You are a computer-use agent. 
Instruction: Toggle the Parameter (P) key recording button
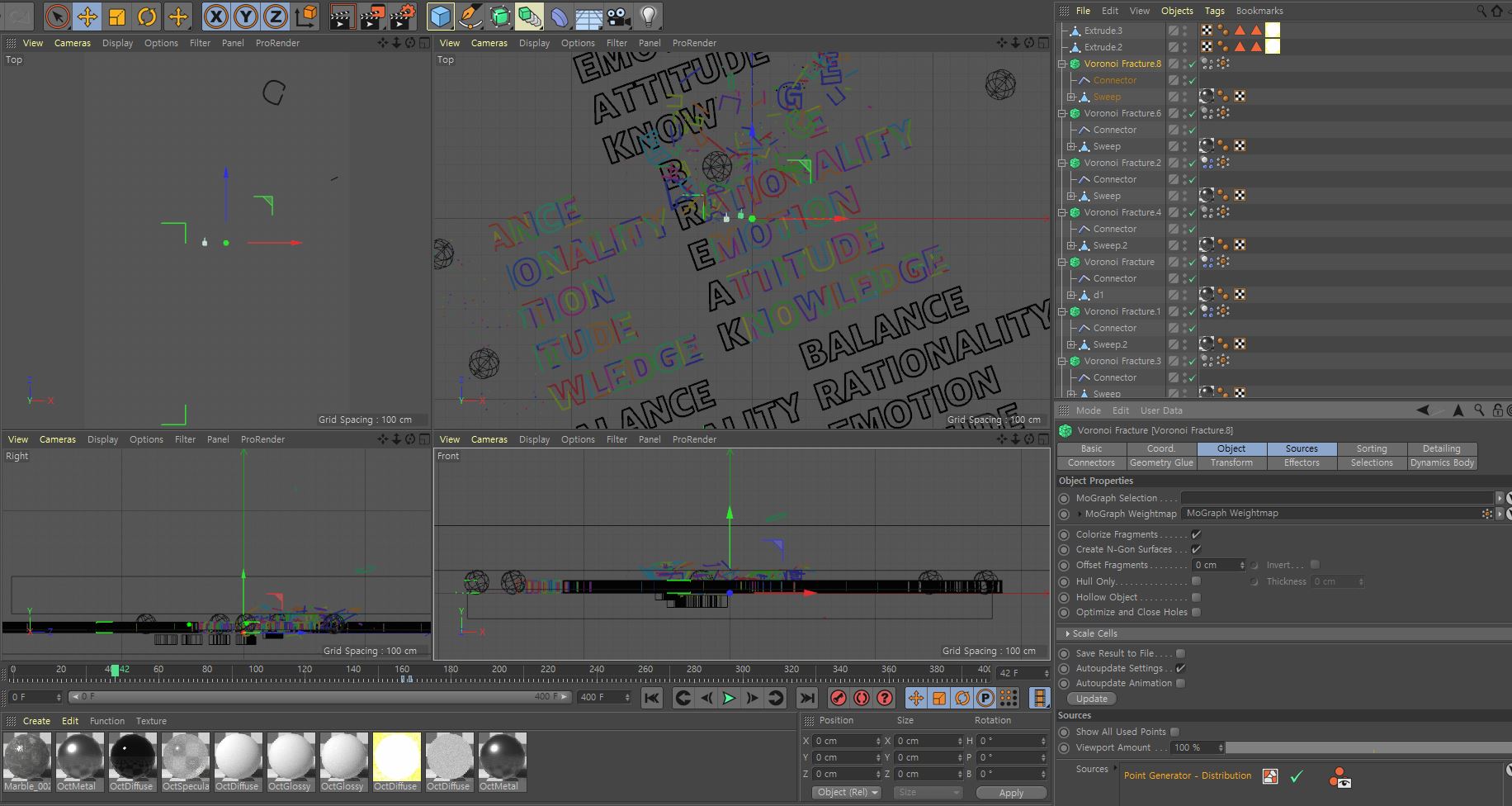tap(985, 698)
